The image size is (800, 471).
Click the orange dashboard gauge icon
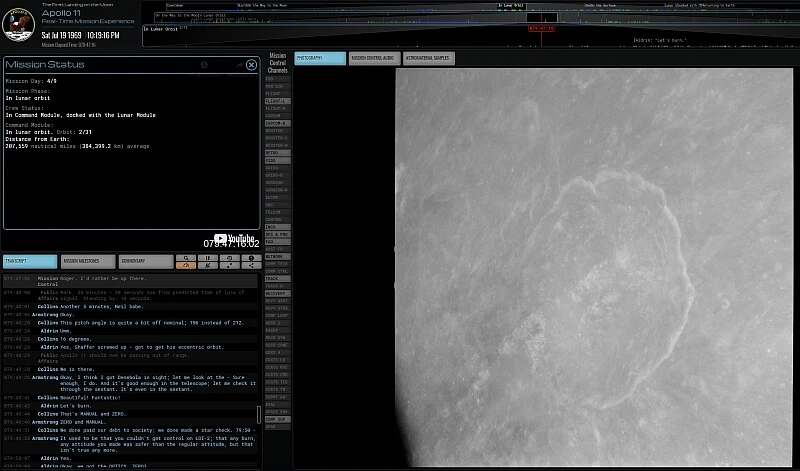(185, 266)
